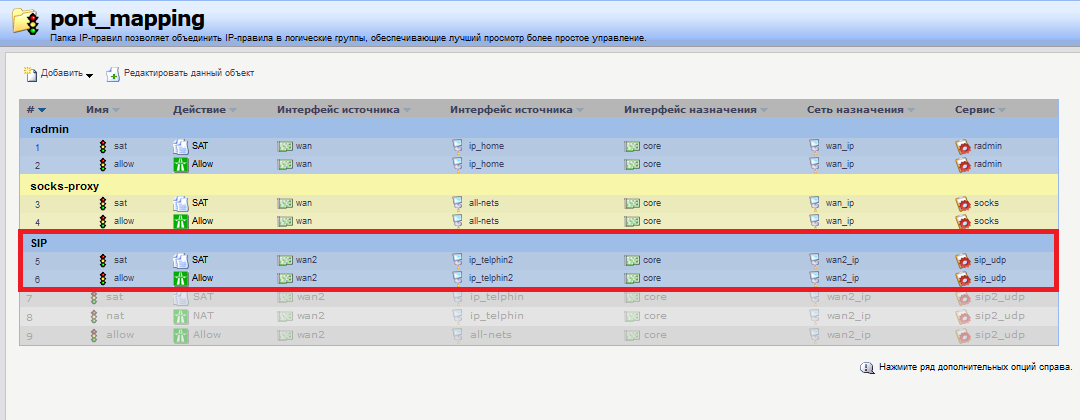Click the socks service gear icon, rule 3
This screenshot has width=1080, height=420.
coord(963,204)
